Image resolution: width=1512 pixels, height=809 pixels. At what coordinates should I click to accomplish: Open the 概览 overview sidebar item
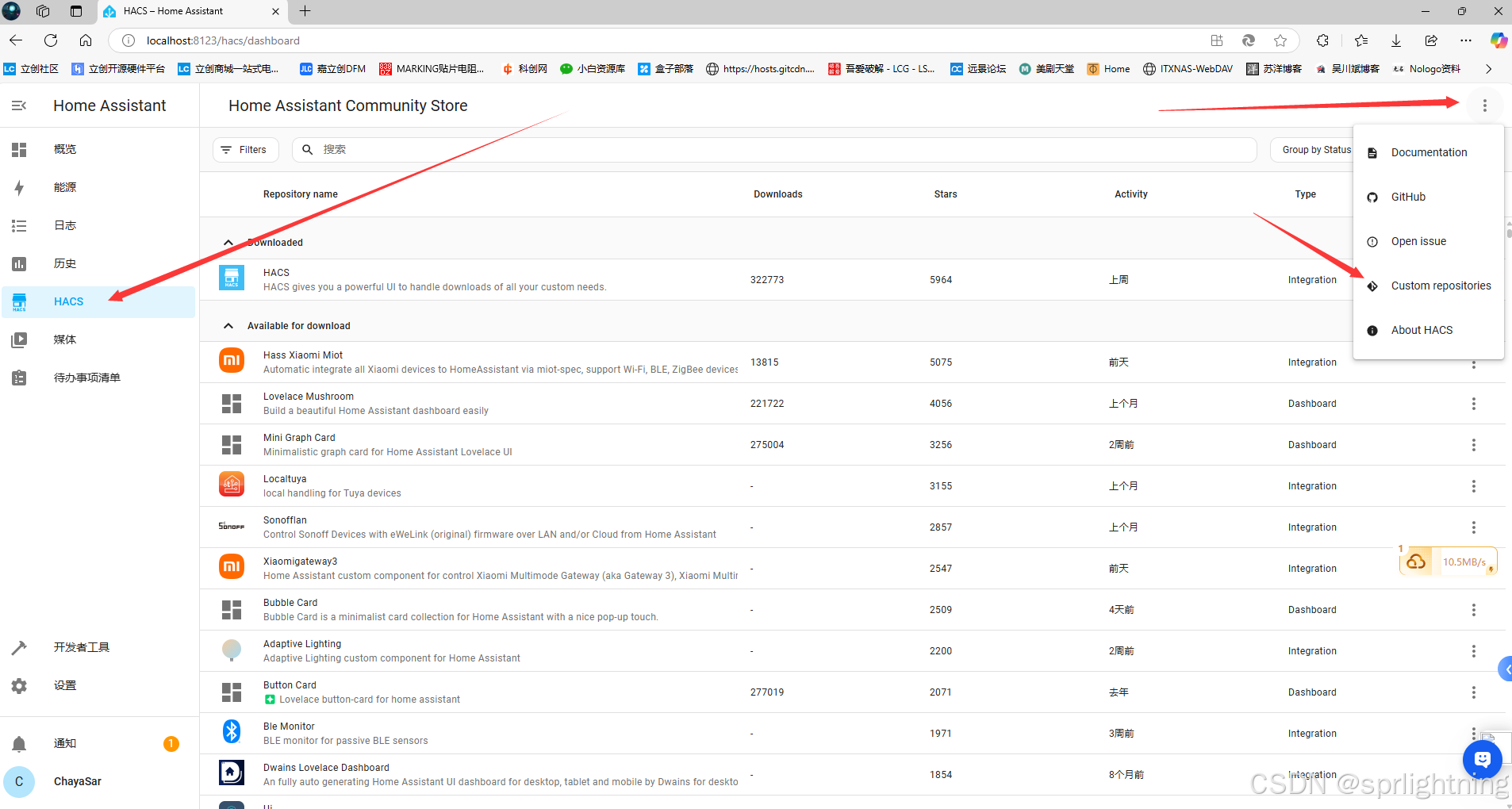point(98,149)
